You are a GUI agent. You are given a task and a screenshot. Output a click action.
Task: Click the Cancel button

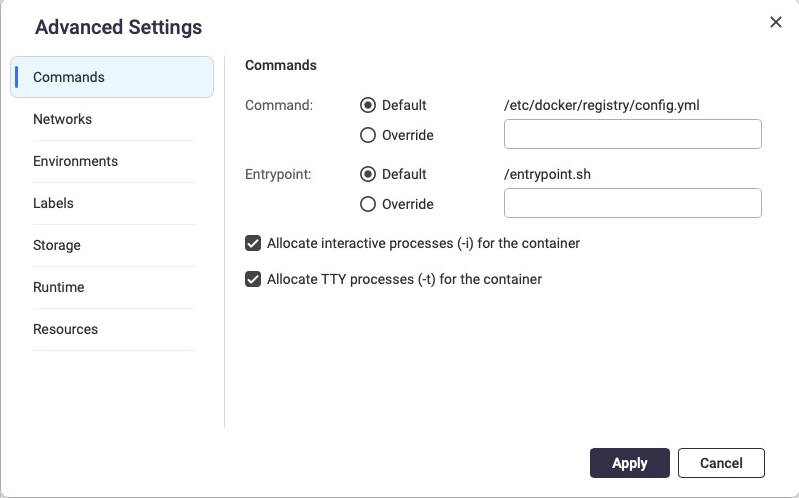point(721,463)
